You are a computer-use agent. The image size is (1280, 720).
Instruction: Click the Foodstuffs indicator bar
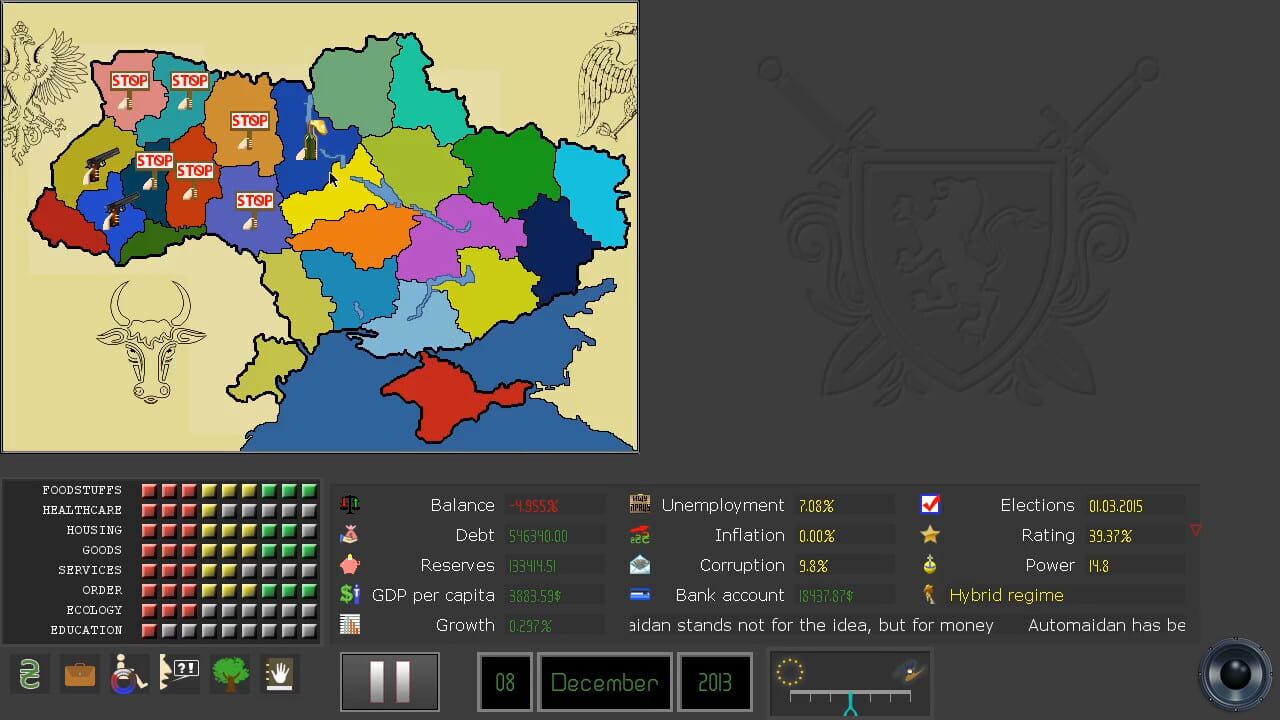tap(229, 490)
